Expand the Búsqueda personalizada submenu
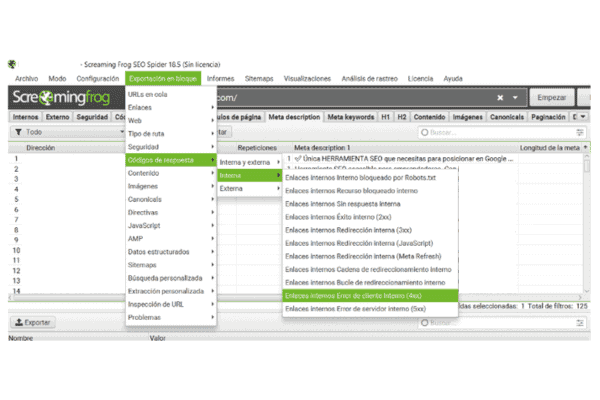The width and height of the screenshot is (600, 400). (171, 278)
